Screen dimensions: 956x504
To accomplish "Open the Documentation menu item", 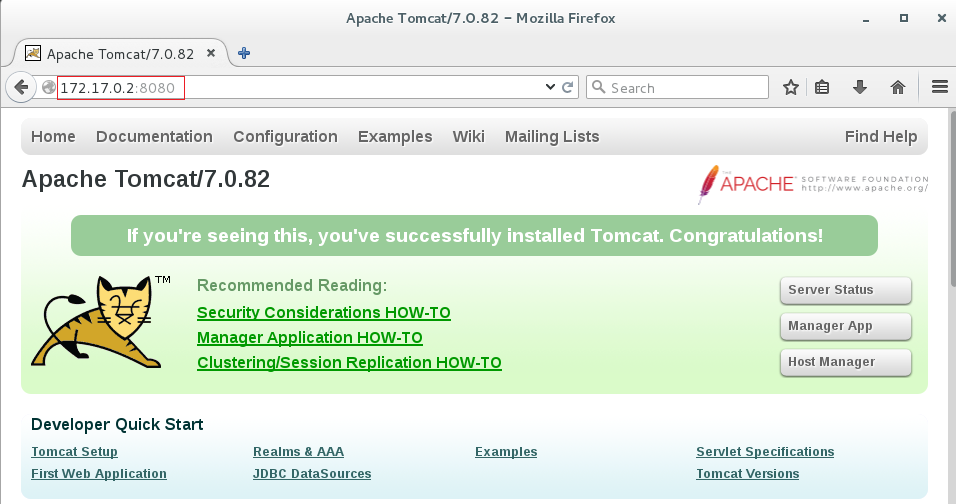I will coord(154,137).
